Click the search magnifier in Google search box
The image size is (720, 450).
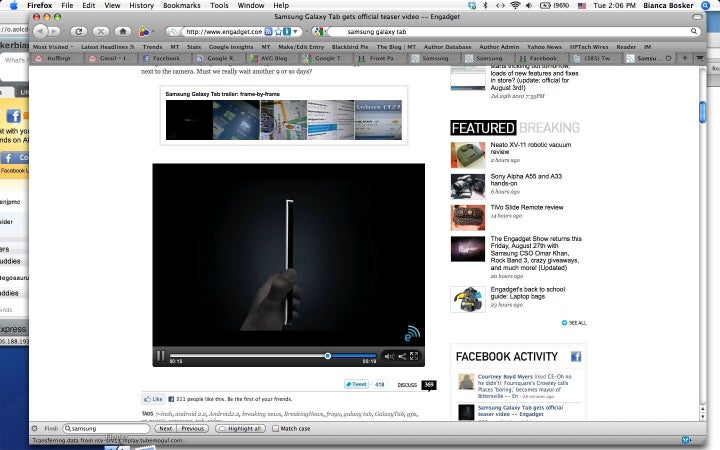click(694, 31)
